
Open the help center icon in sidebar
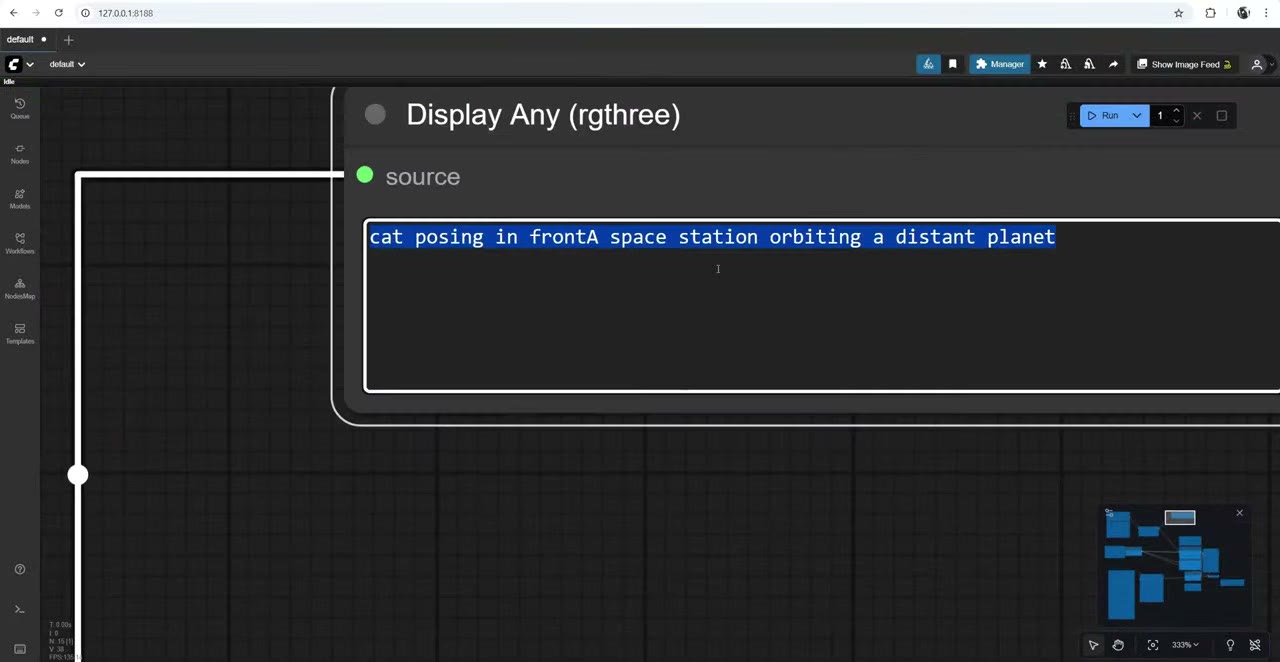pos(19,569)
